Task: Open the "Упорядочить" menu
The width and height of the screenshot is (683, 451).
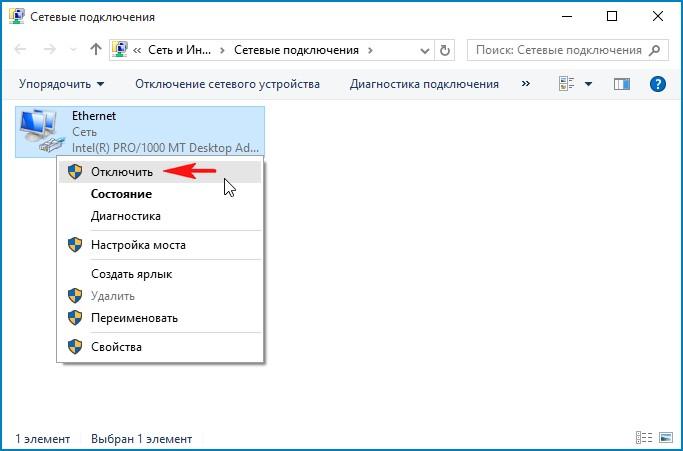Action: (x=61, y=84)
